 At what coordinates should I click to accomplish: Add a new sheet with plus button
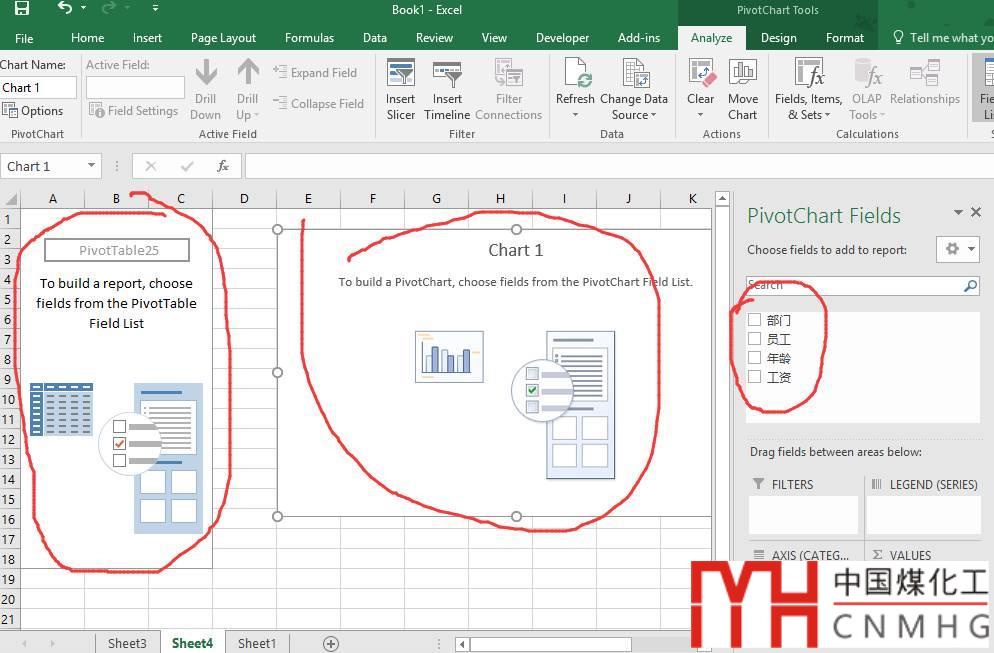[331, 643]
